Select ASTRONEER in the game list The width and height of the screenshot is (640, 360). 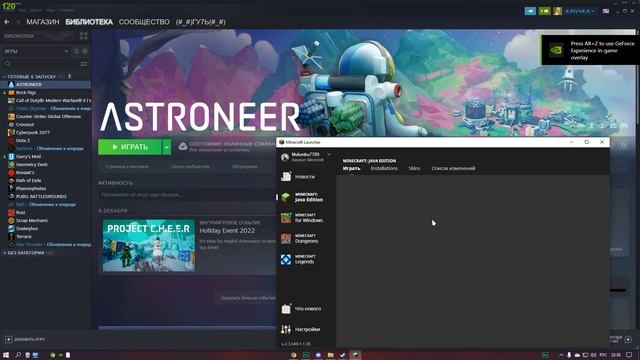[46, 84]
